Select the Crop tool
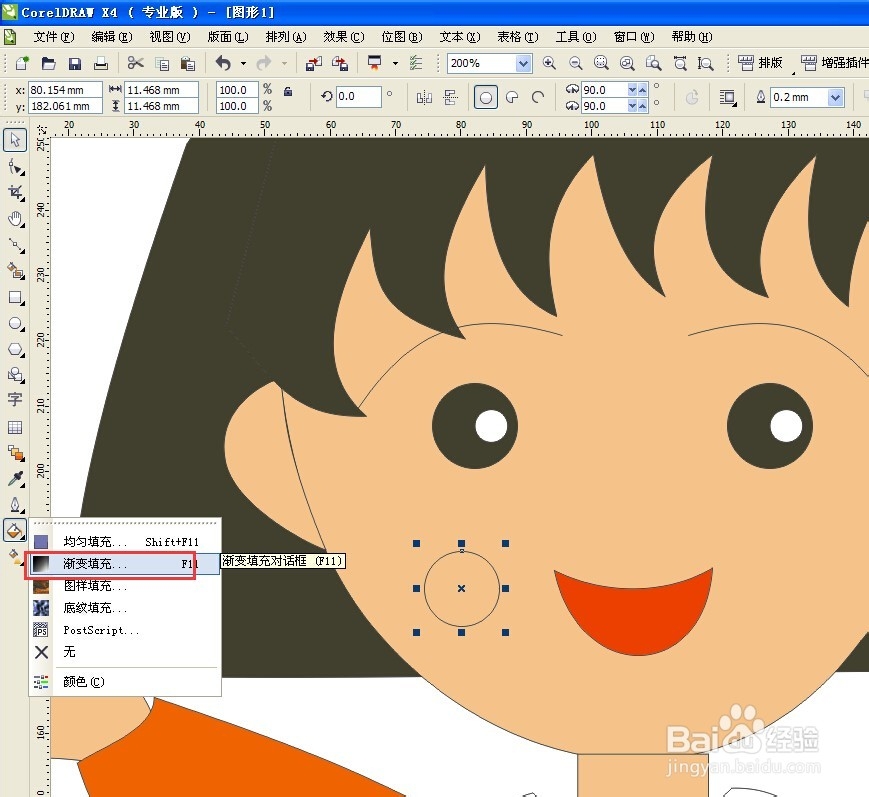Viewport: 869px width, 797px height. pos(16,192)
